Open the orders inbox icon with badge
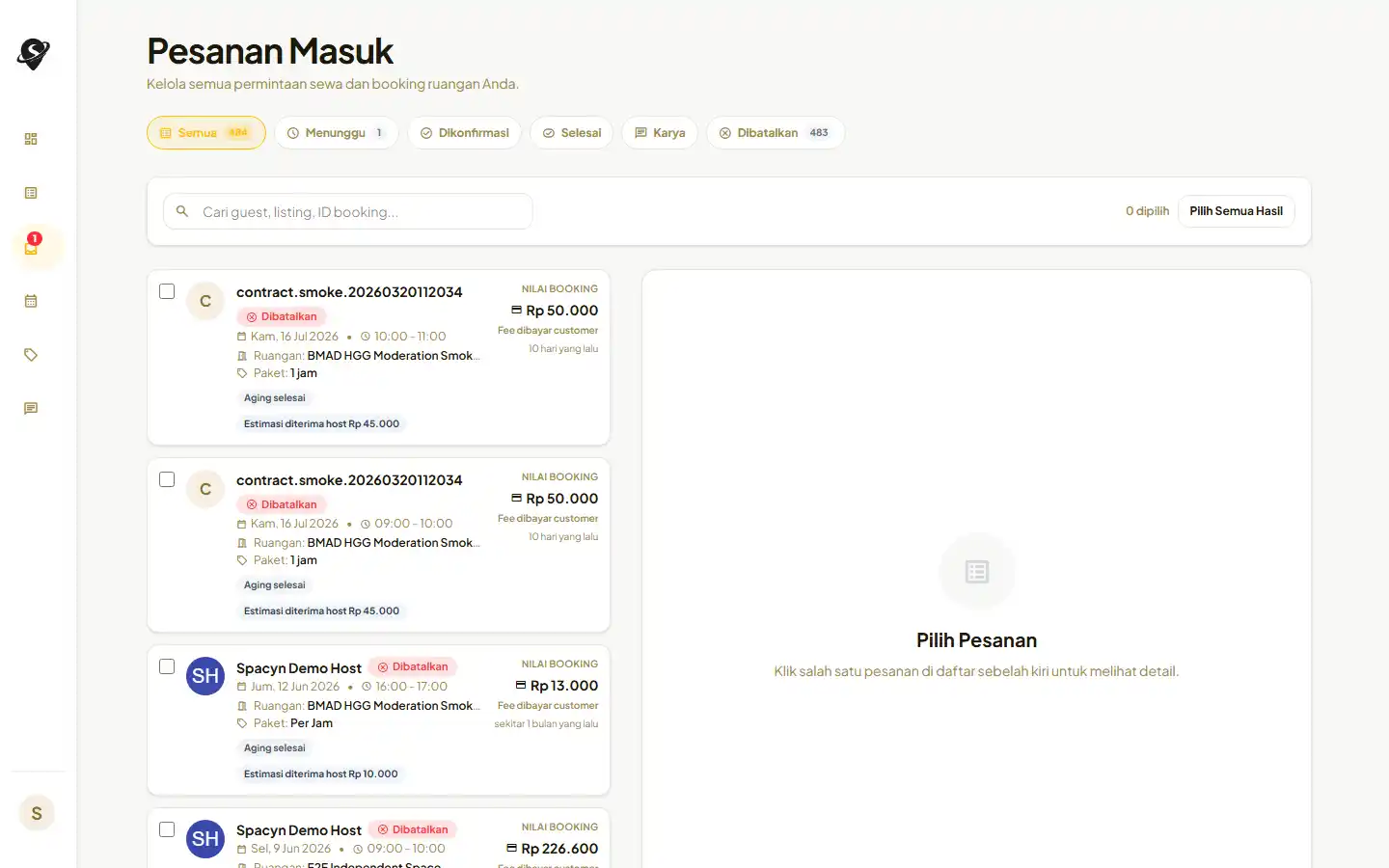The image size is (1389, 868). (32, 247)
